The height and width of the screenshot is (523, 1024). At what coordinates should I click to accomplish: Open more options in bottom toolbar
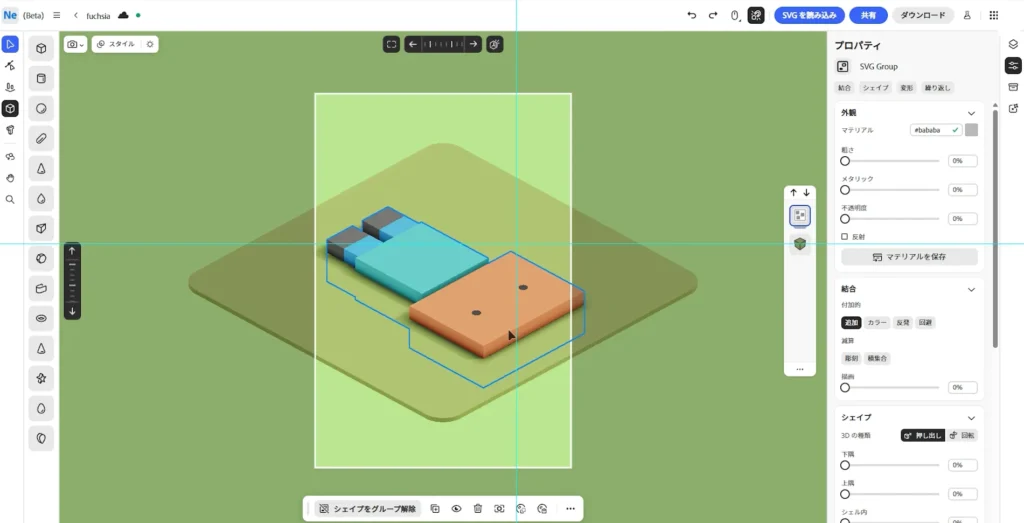coord(570,509)
